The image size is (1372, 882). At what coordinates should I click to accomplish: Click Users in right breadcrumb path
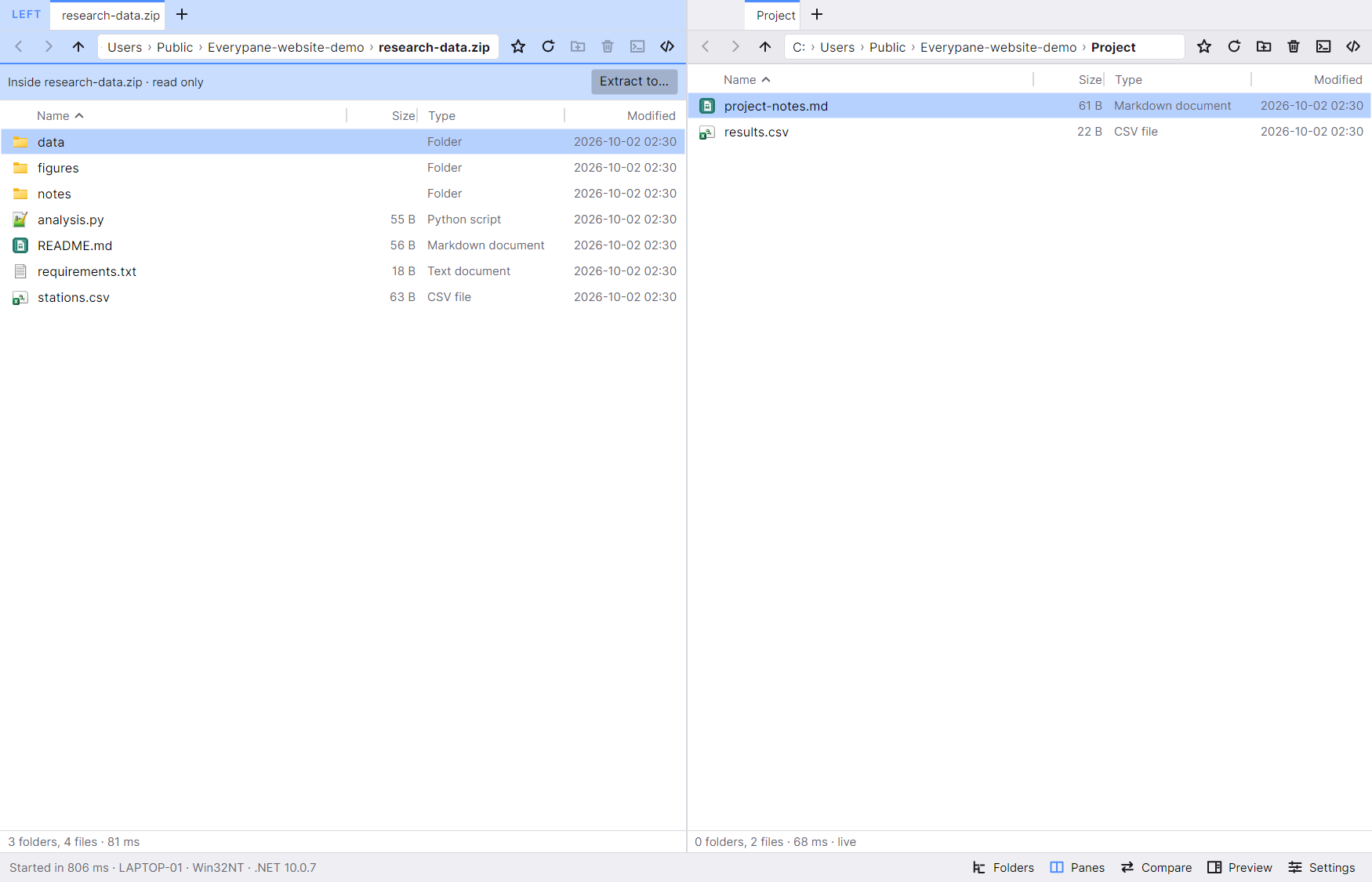tap(837, 47)
